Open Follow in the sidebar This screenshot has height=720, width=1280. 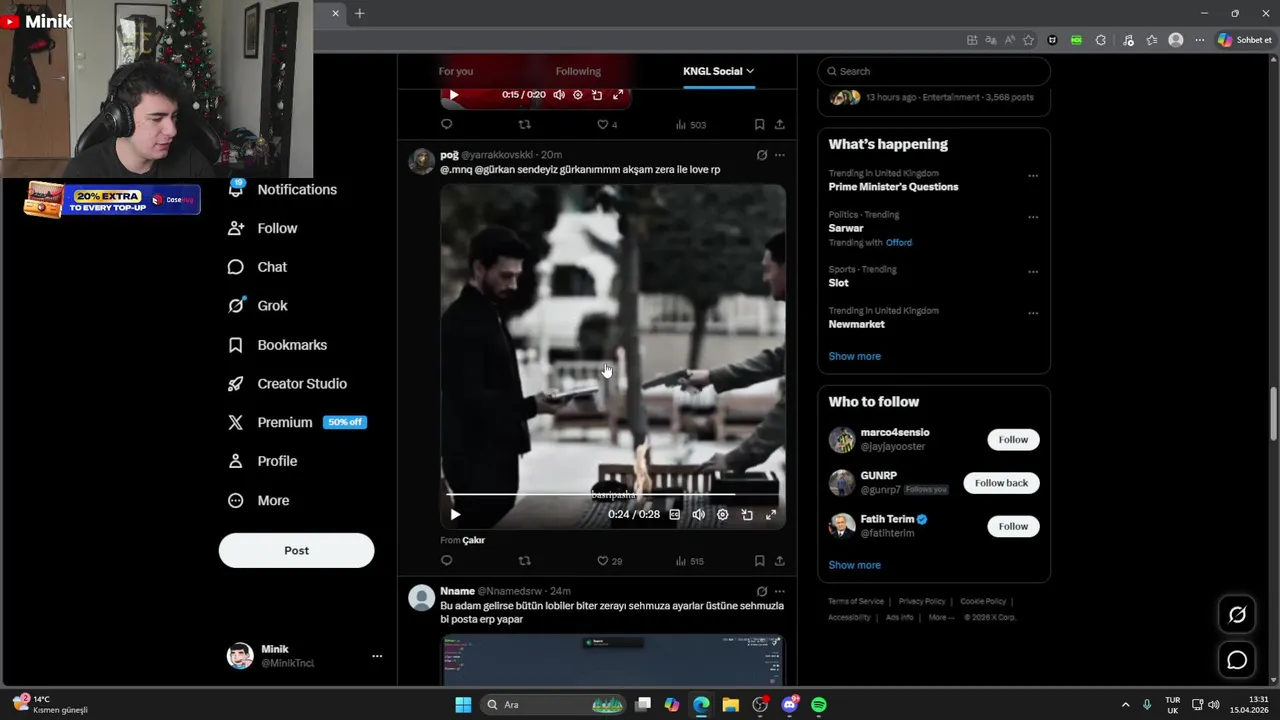point(263,228)
